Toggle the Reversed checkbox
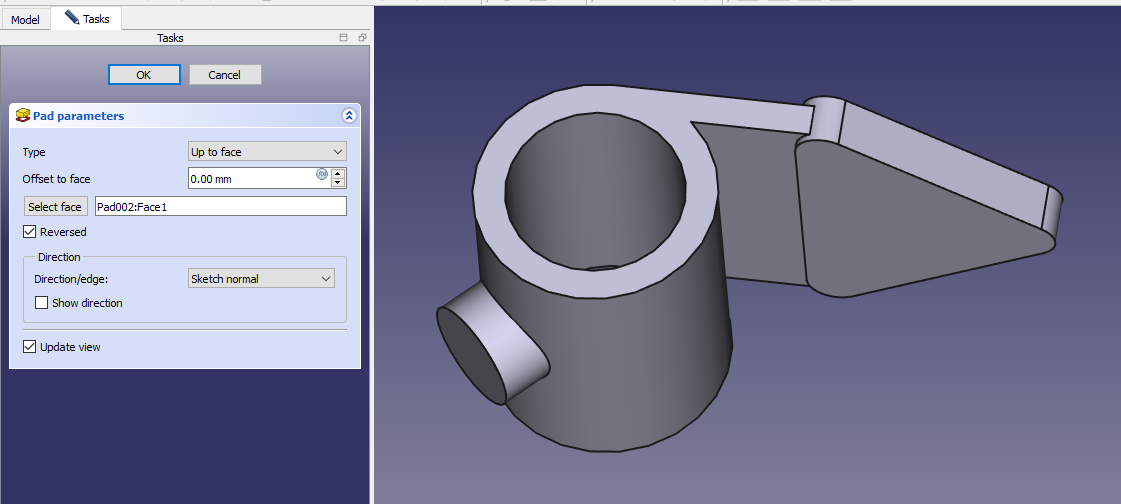Screen dimensions: 1121x504 (x=30, y=232)
